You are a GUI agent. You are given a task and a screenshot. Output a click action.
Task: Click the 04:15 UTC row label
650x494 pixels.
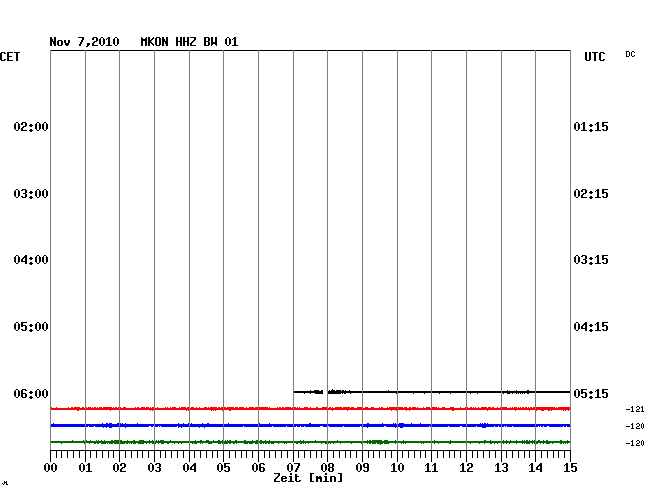coord(591,327)
